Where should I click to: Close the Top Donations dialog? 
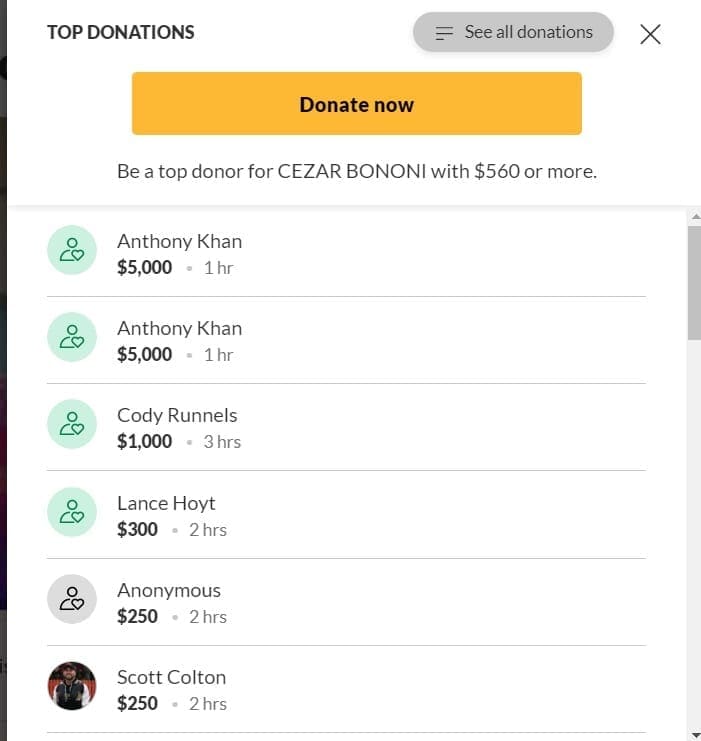tap(650, 34)
